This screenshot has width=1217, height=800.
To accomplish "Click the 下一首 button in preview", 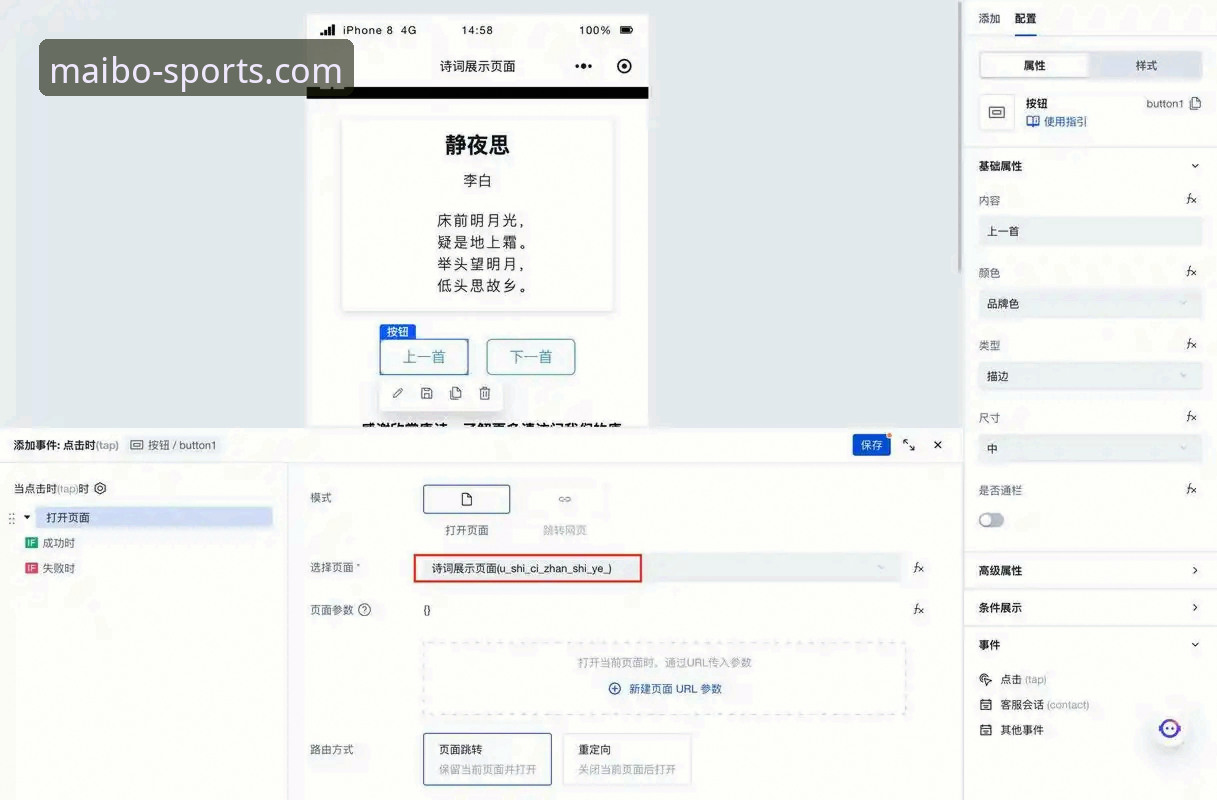I will [x=531, y=357].
